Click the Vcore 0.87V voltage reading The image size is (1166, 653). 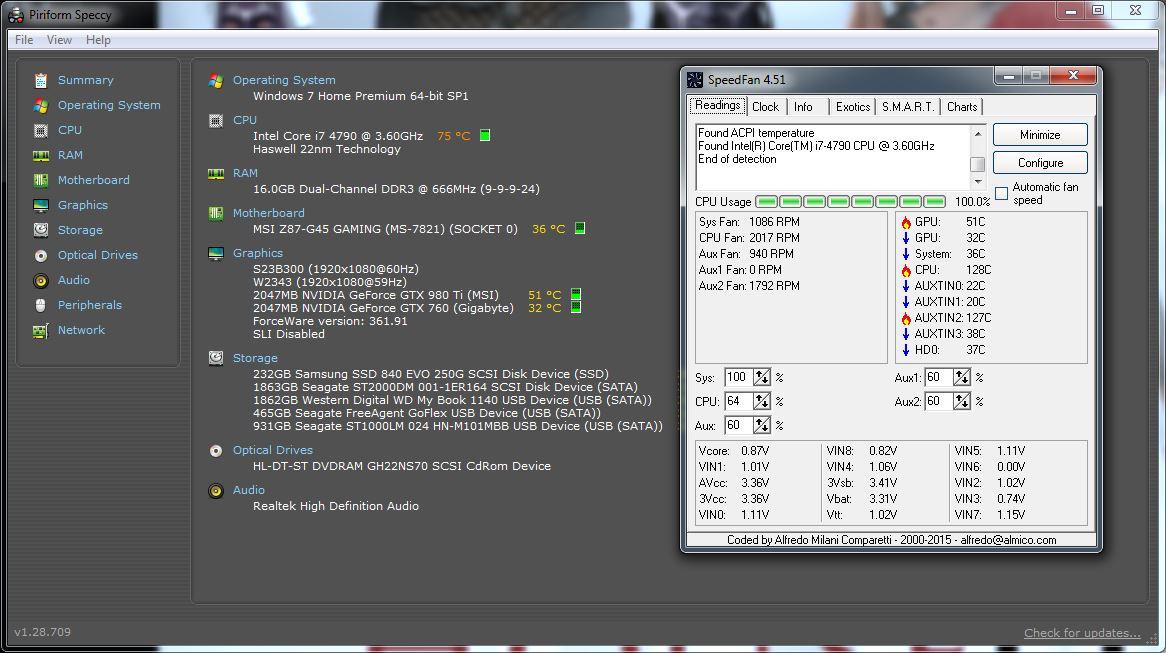pyautogui.click(x=733, y=451)
